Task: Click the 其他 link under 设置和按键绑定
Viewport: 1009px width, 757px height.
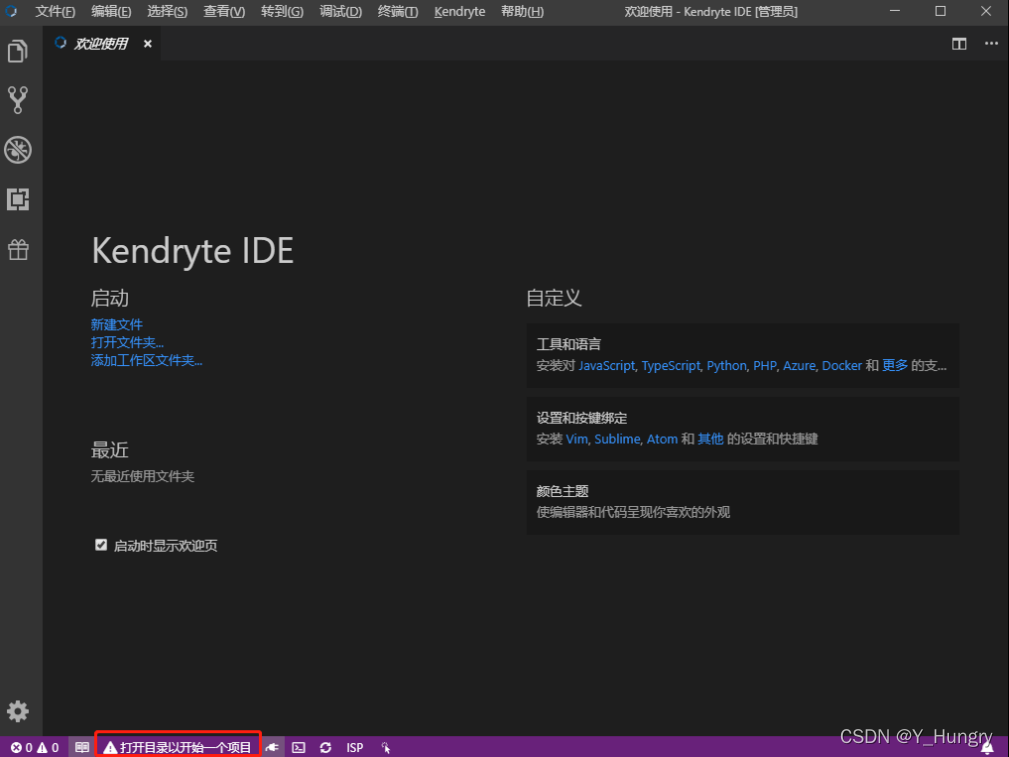Action: [710, 439]
